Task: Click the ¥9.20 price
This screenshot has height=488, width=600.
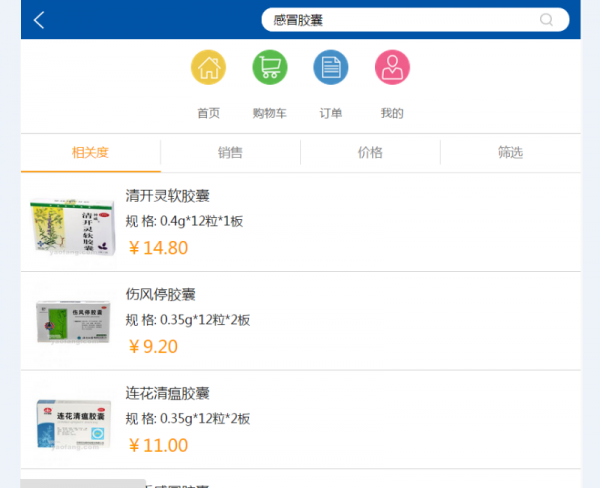Action: 153,347
